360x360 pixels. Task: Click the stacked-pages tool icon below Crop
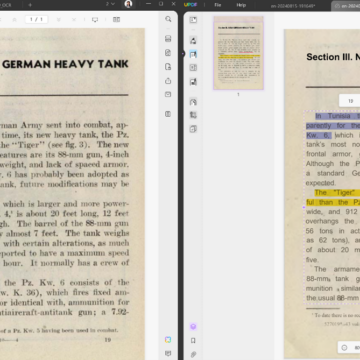coord(193,129)
